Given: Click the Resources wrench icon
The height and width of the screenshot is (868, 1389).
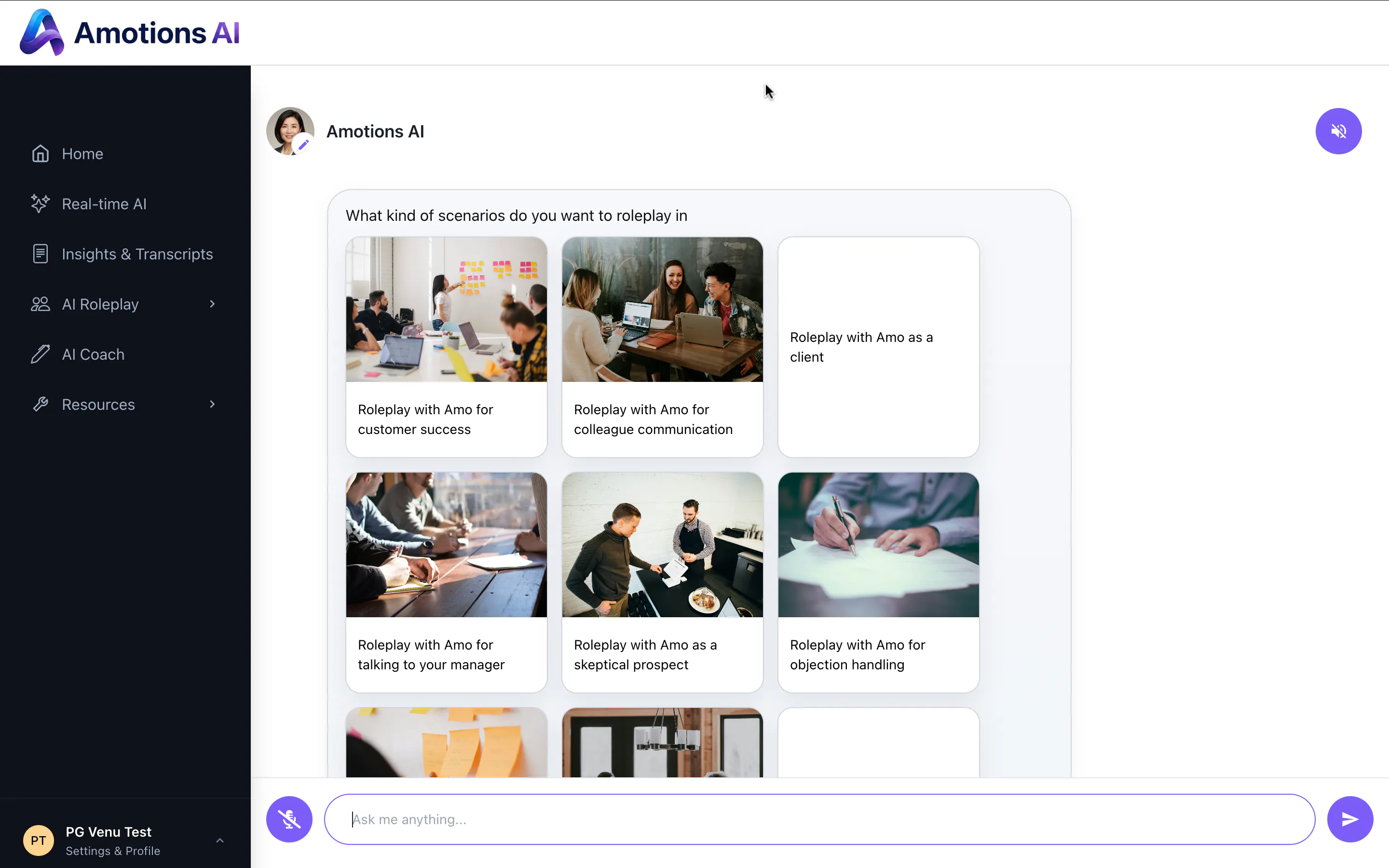Looking at the screenshot, I should [x=40, y=404].
